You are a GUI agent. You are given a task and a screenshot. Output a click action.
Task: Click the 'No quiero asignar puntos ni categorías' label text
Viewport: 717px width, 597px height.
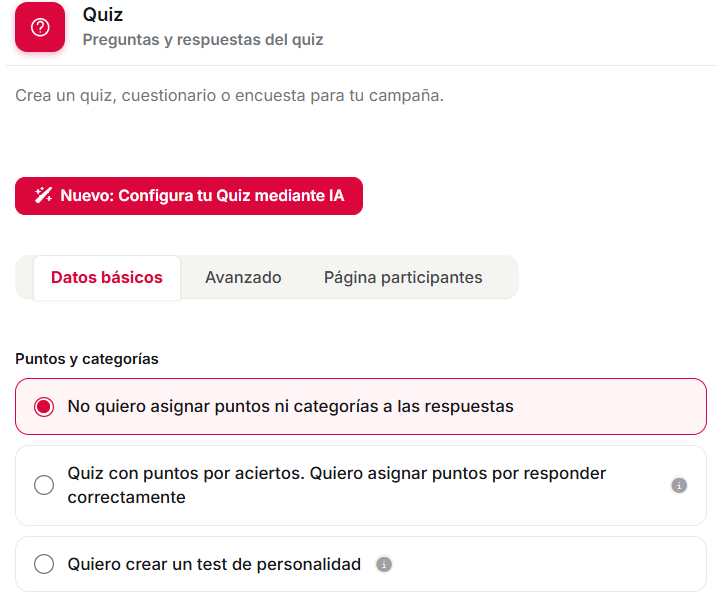coord(290,406)
